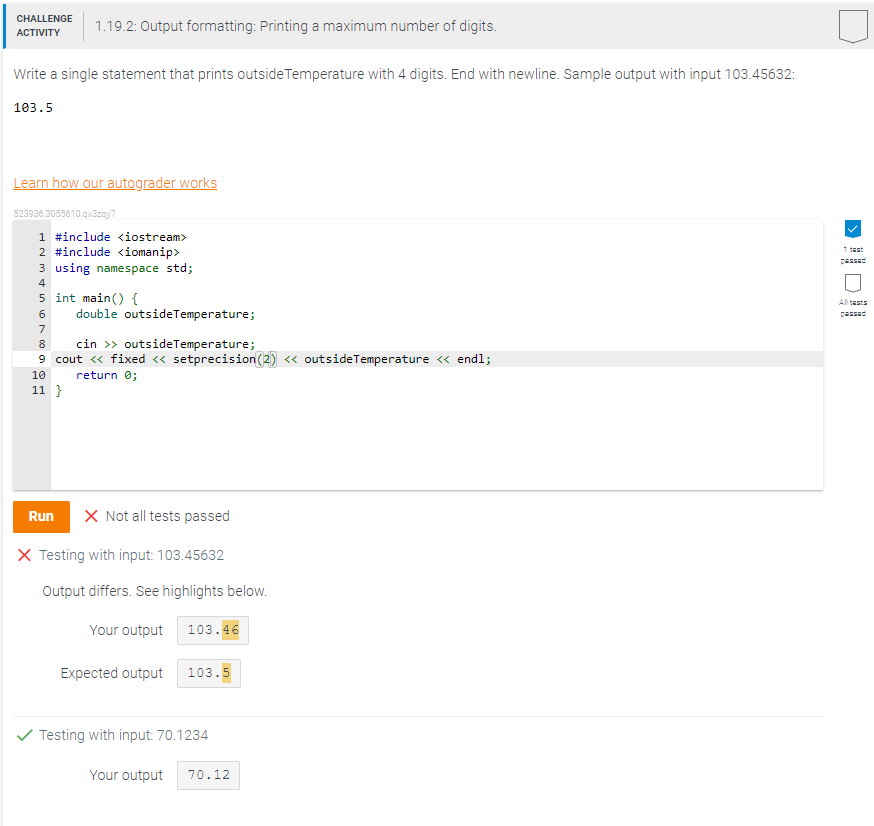Click the bookmark flag icon at top right
874x826 pixels.
[x=852, y=26]
